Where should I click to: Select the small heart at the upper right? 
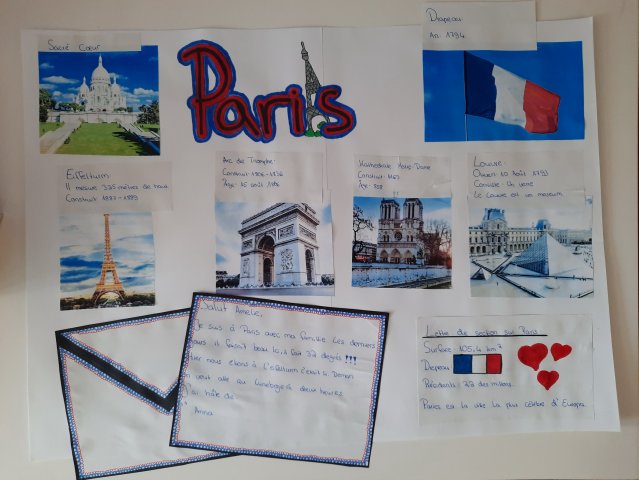561,351
